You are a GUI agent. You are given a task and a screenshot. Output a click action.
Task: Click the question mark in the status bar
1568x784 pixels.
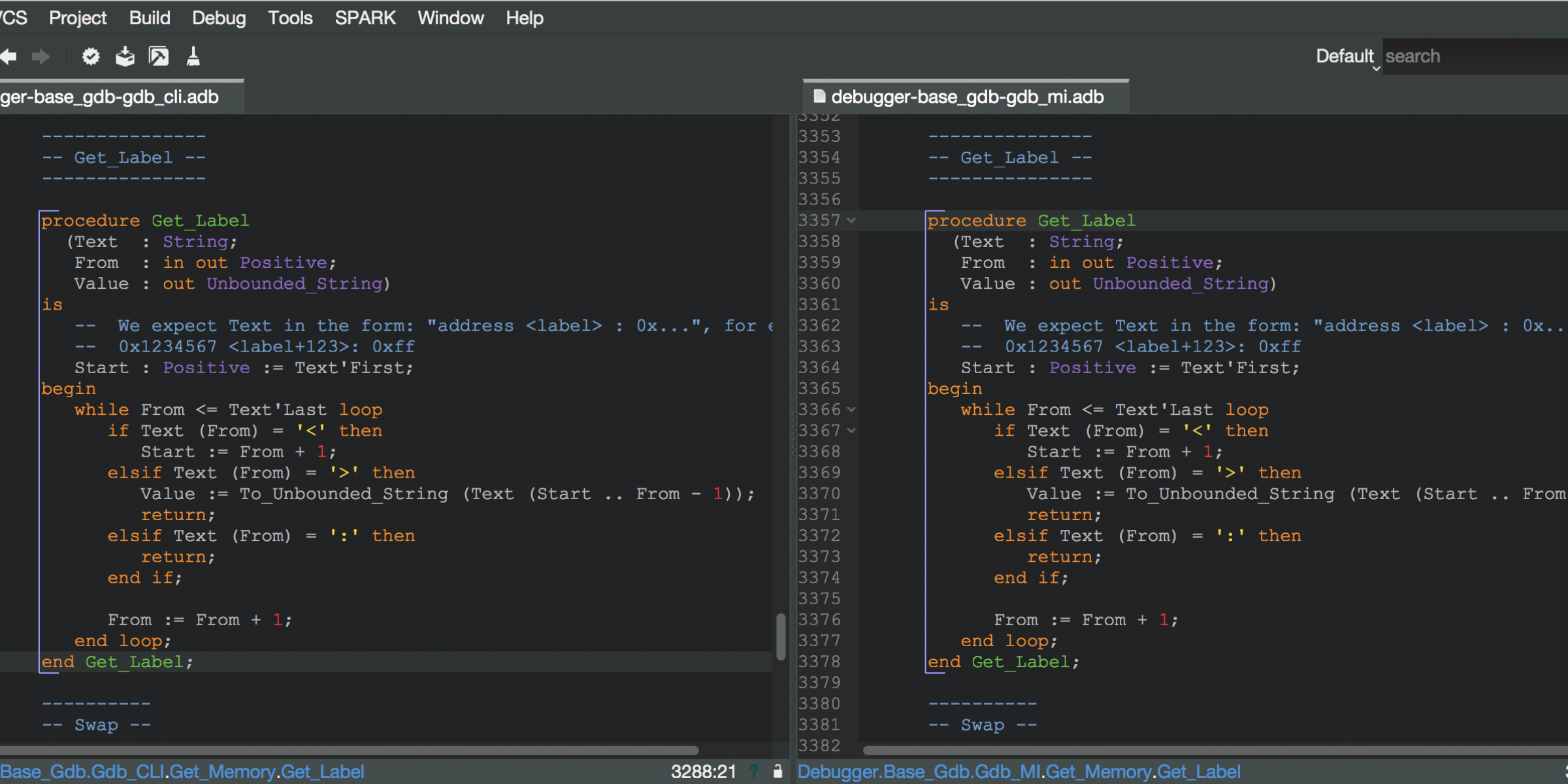click(754, 772)
